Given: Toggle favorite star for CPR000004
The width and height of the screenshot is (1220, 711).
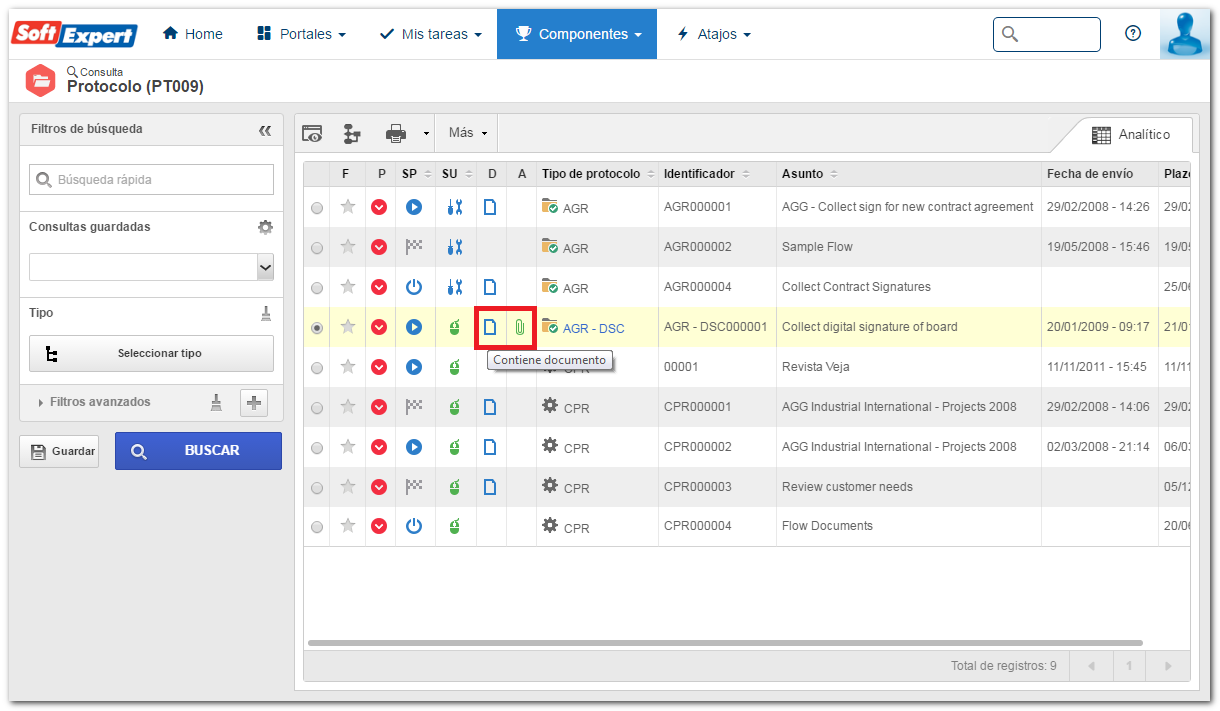Looking at the screenshot, I should tap(348, 525).
